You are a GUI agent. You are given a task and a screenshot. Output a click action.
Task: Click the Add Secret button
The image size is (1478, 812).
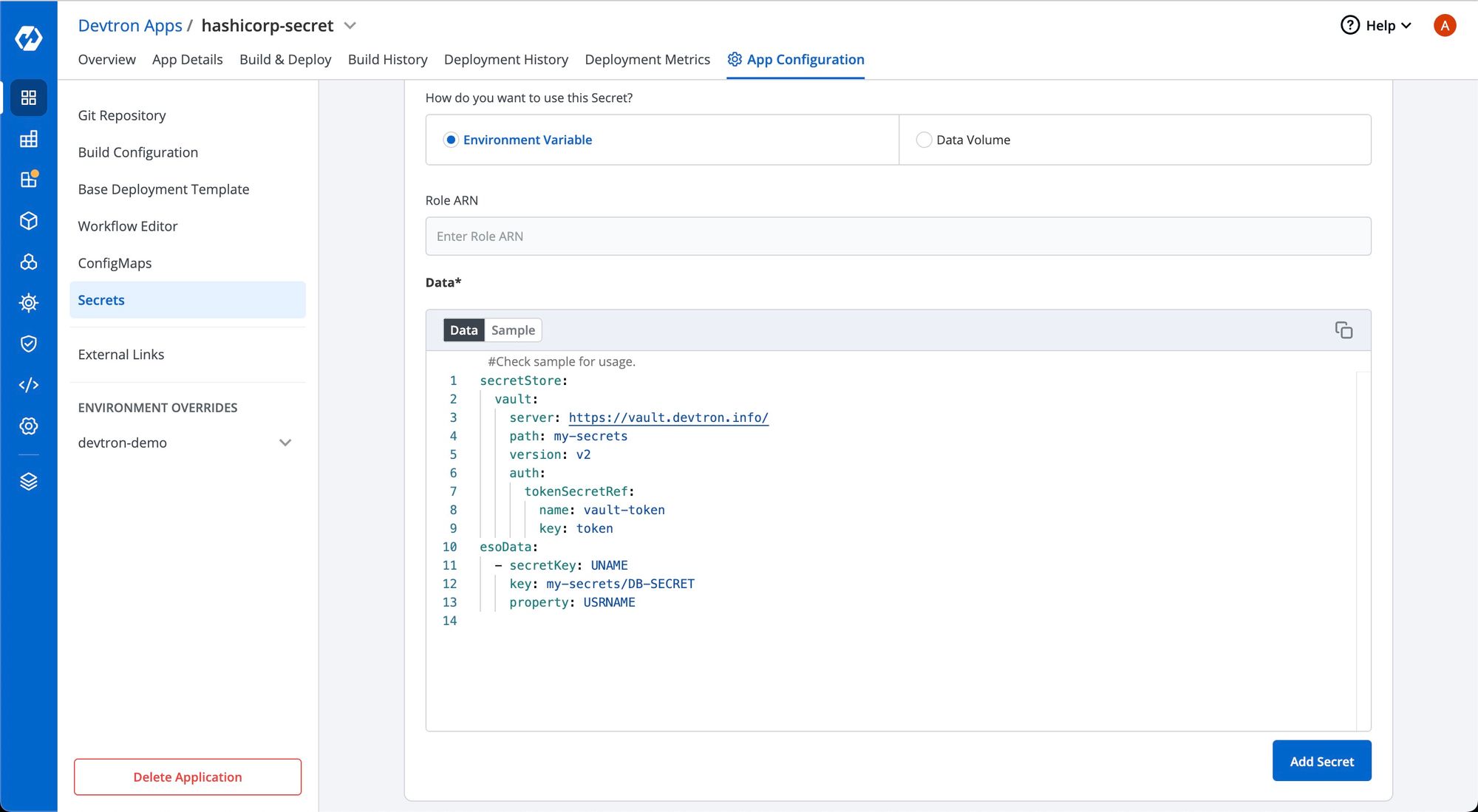1321,761
